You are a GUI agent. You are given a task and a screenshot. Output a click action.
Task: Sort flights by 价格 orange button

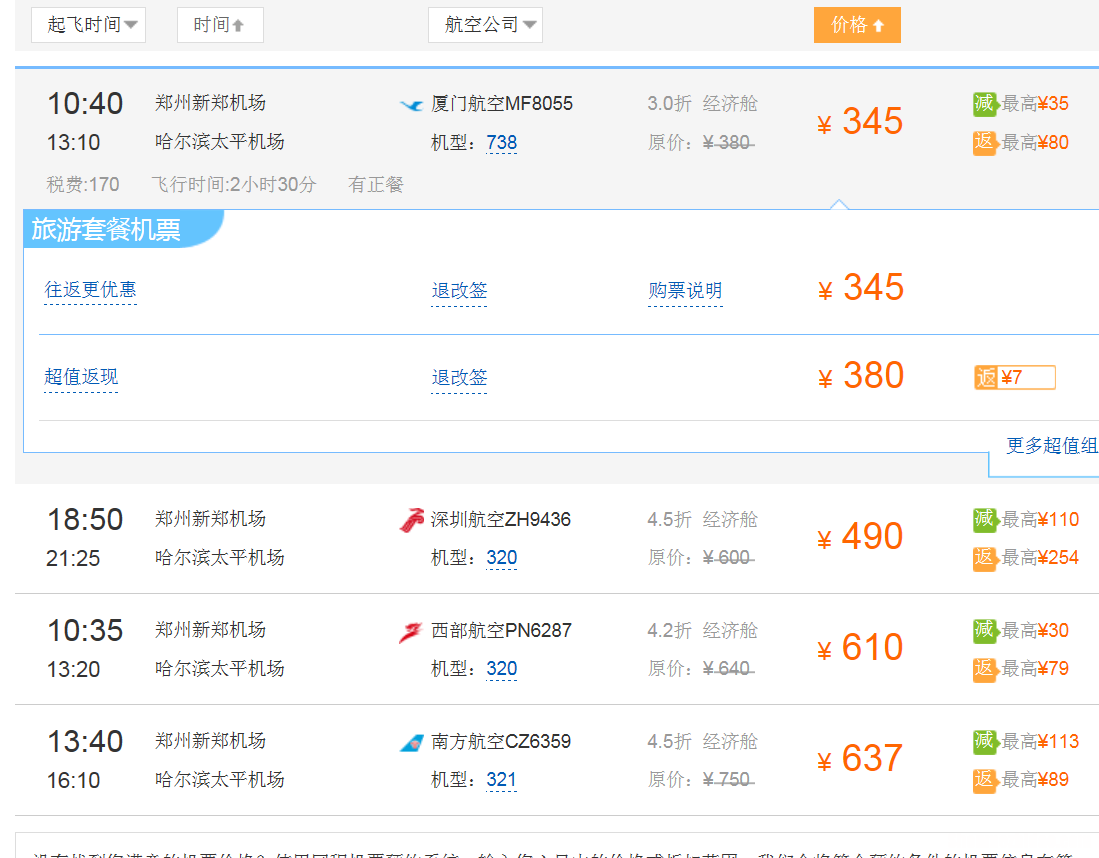[x=857, y=25]
